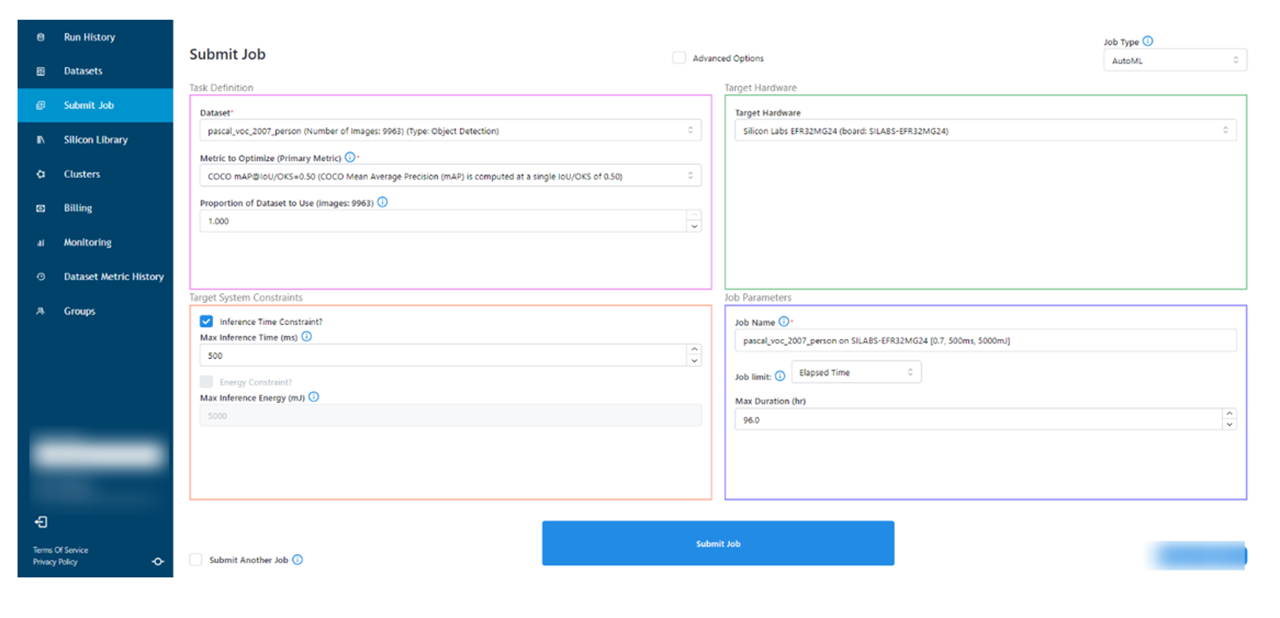Open the Target Hardware dropdown
The width and height of the screenshot is (1280, 618).
pos(985,129)
